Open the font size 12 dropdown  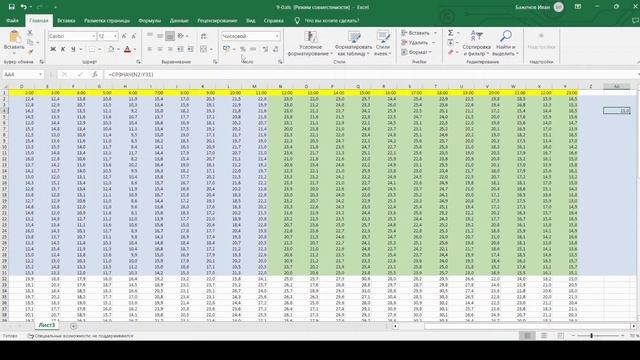115,36
